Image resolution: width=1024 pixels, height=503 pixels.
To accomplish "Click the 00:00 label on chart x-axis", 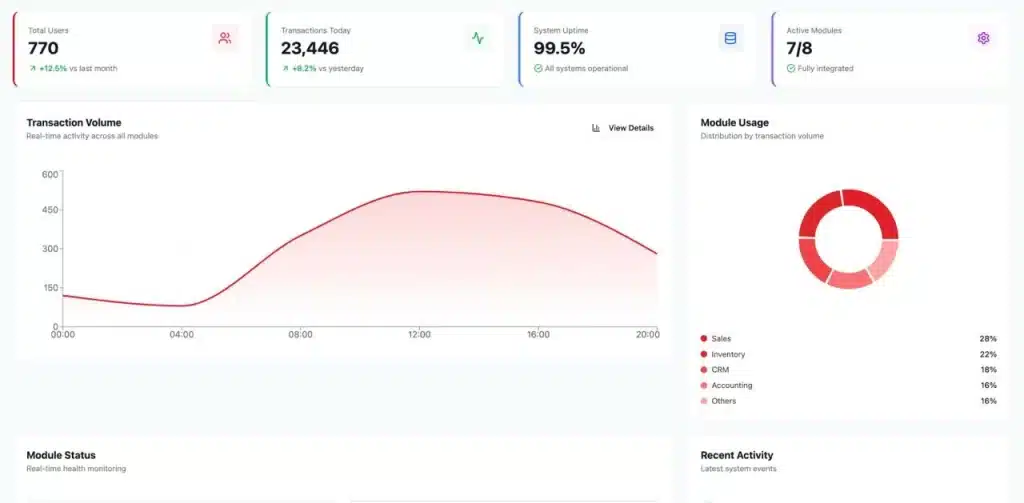I will pos(63,334).
